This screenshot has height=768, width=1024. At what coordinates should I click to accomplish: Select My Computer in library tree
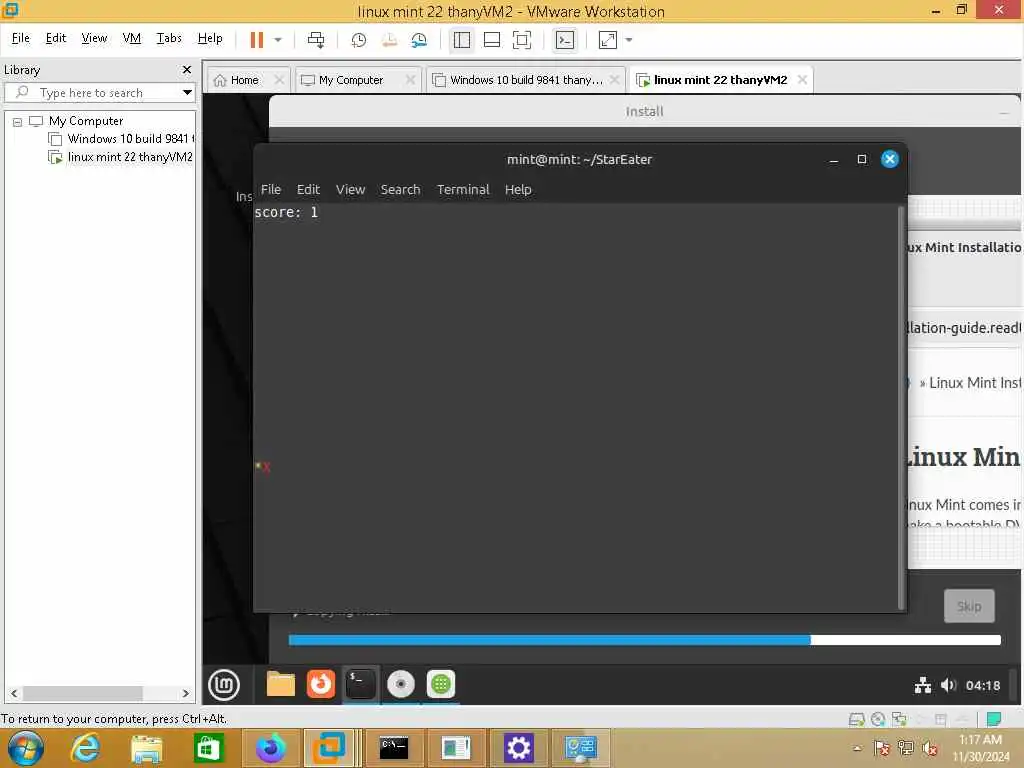[86, 121]
